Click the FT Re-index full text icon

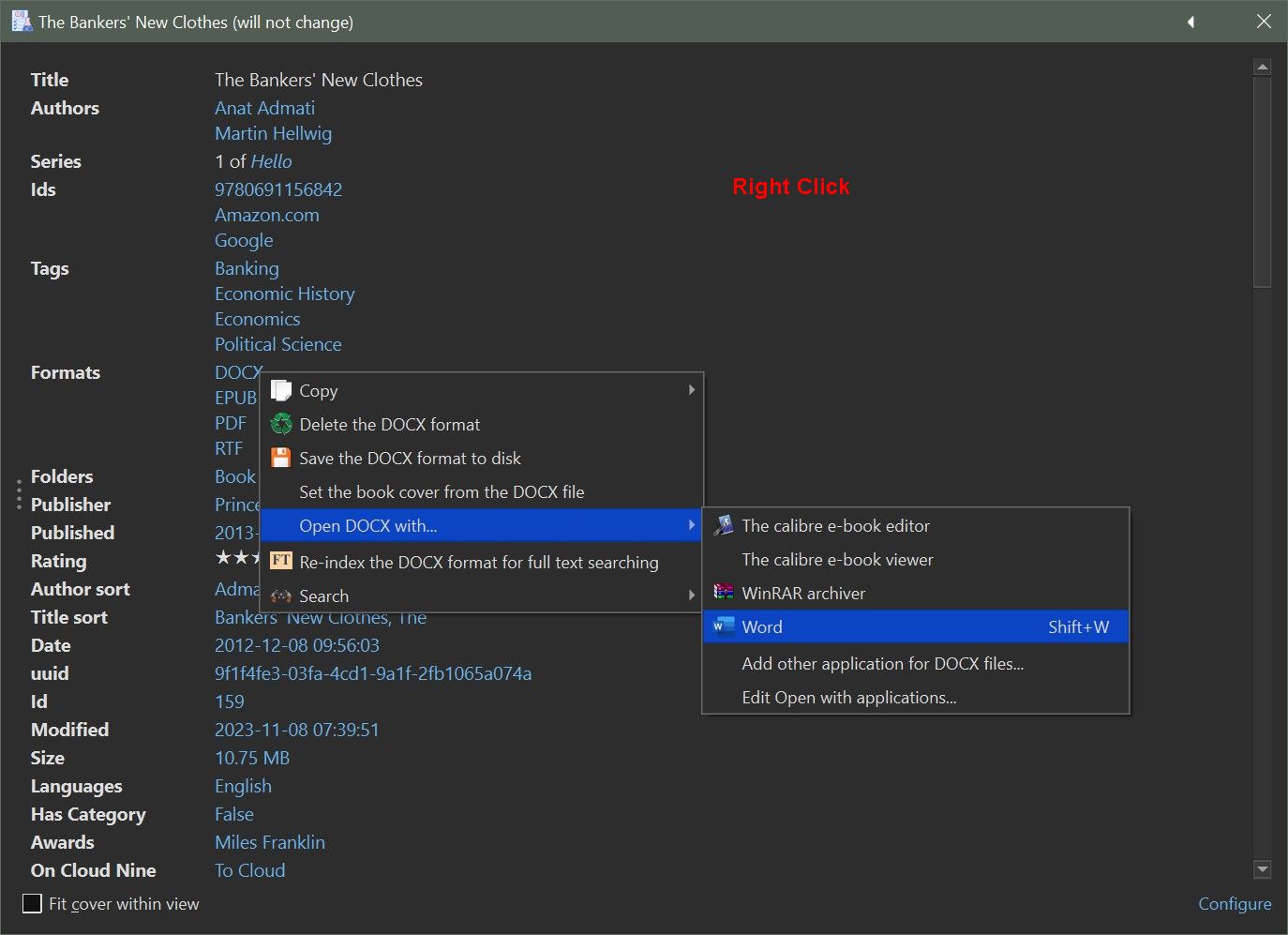(281, 561)
